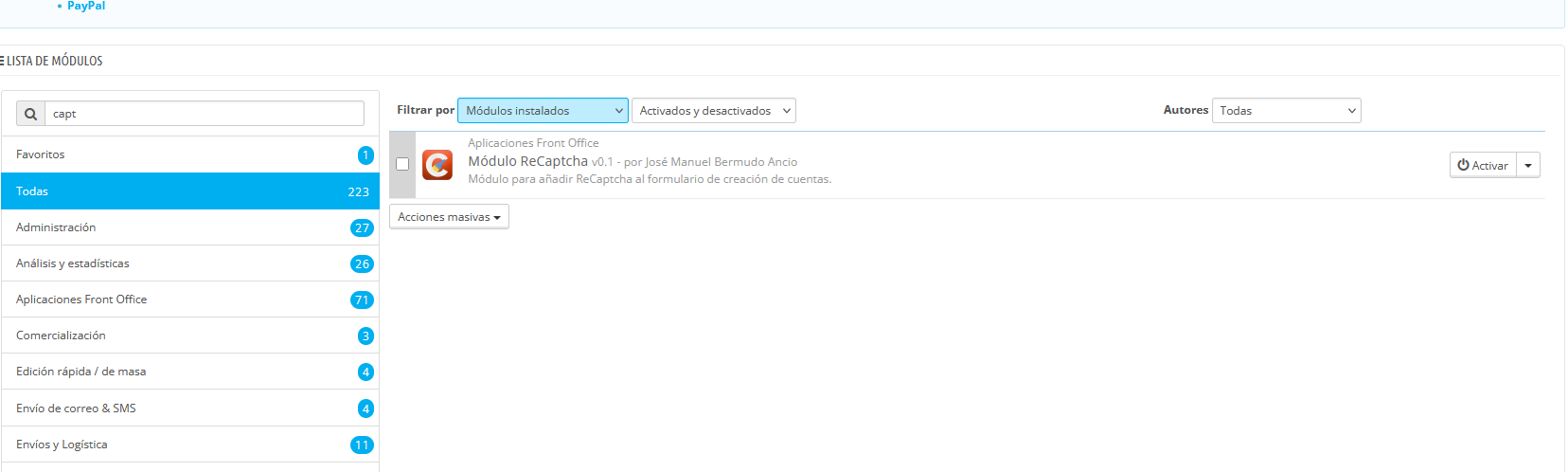Click the Comercialización count badge 3
Viewport: 1568px width, 472px height.
pyautogui.click(x=365, y=336)
